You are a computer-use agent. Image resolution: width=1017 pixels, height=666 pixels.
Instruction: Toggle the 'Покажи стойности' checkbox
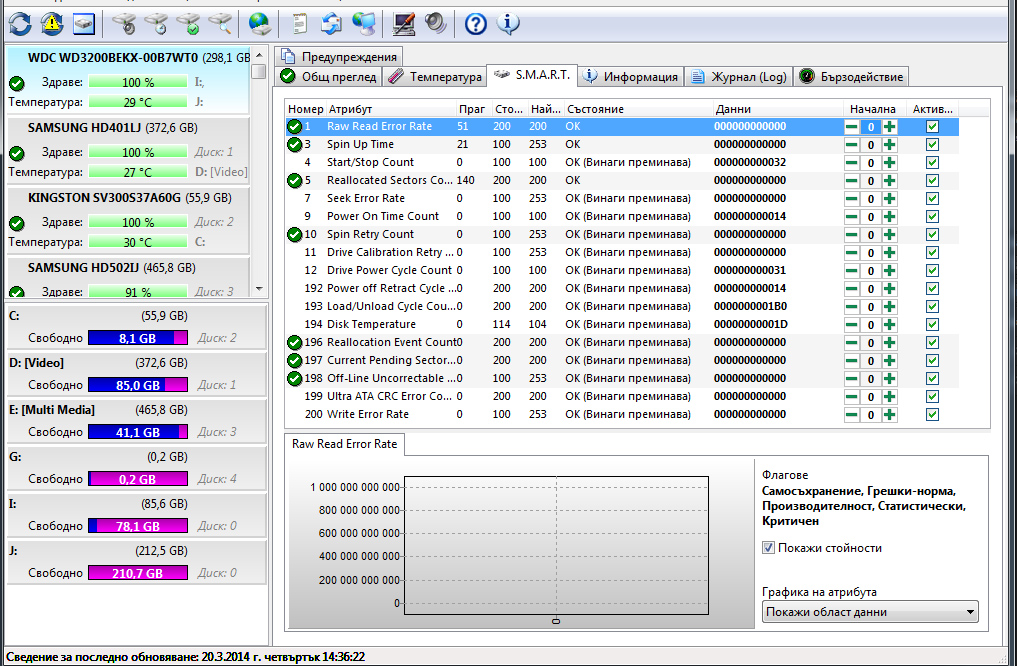[x=769, y=548]
